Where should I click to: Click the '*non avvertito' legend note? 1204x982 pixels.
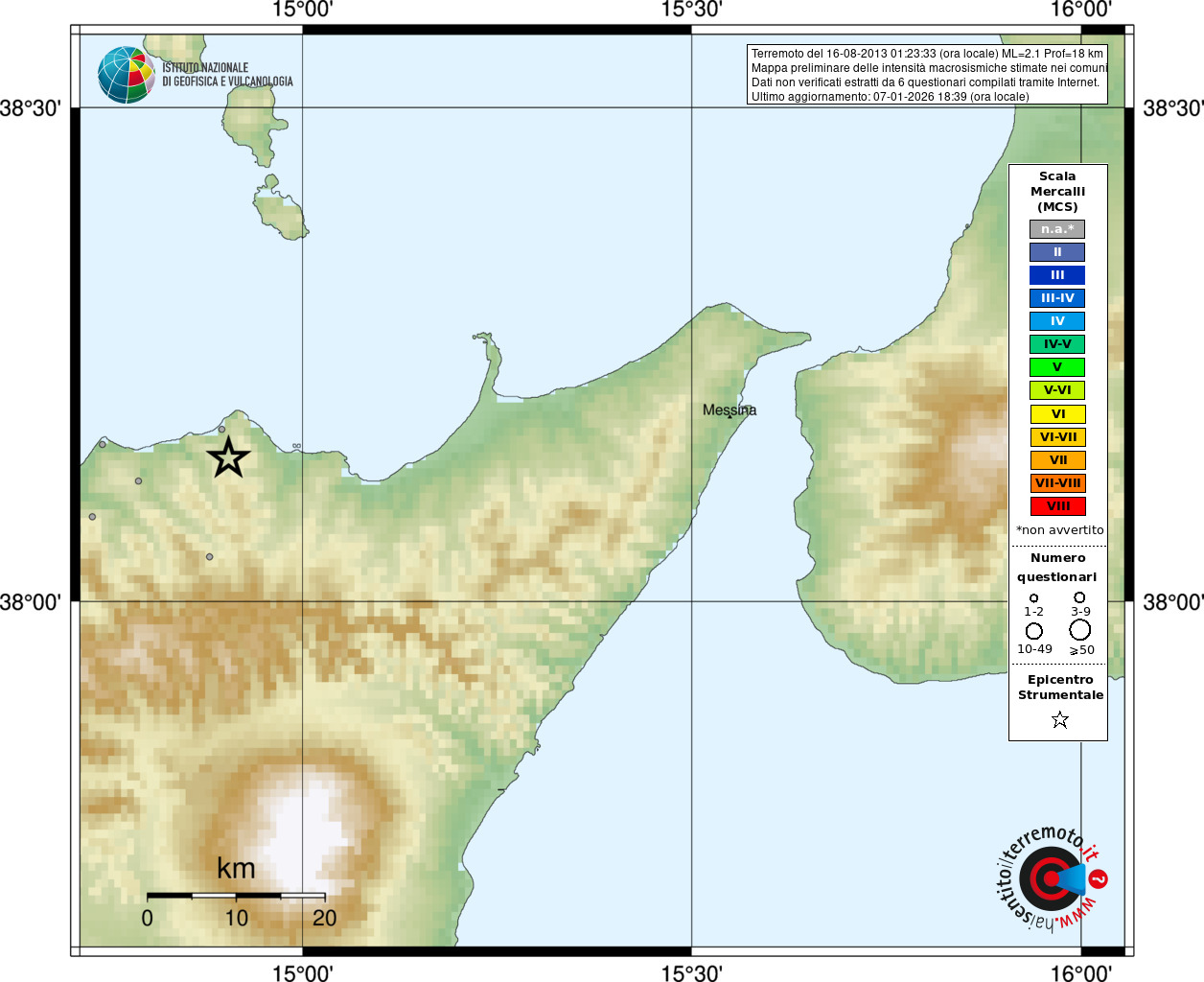1059,530
